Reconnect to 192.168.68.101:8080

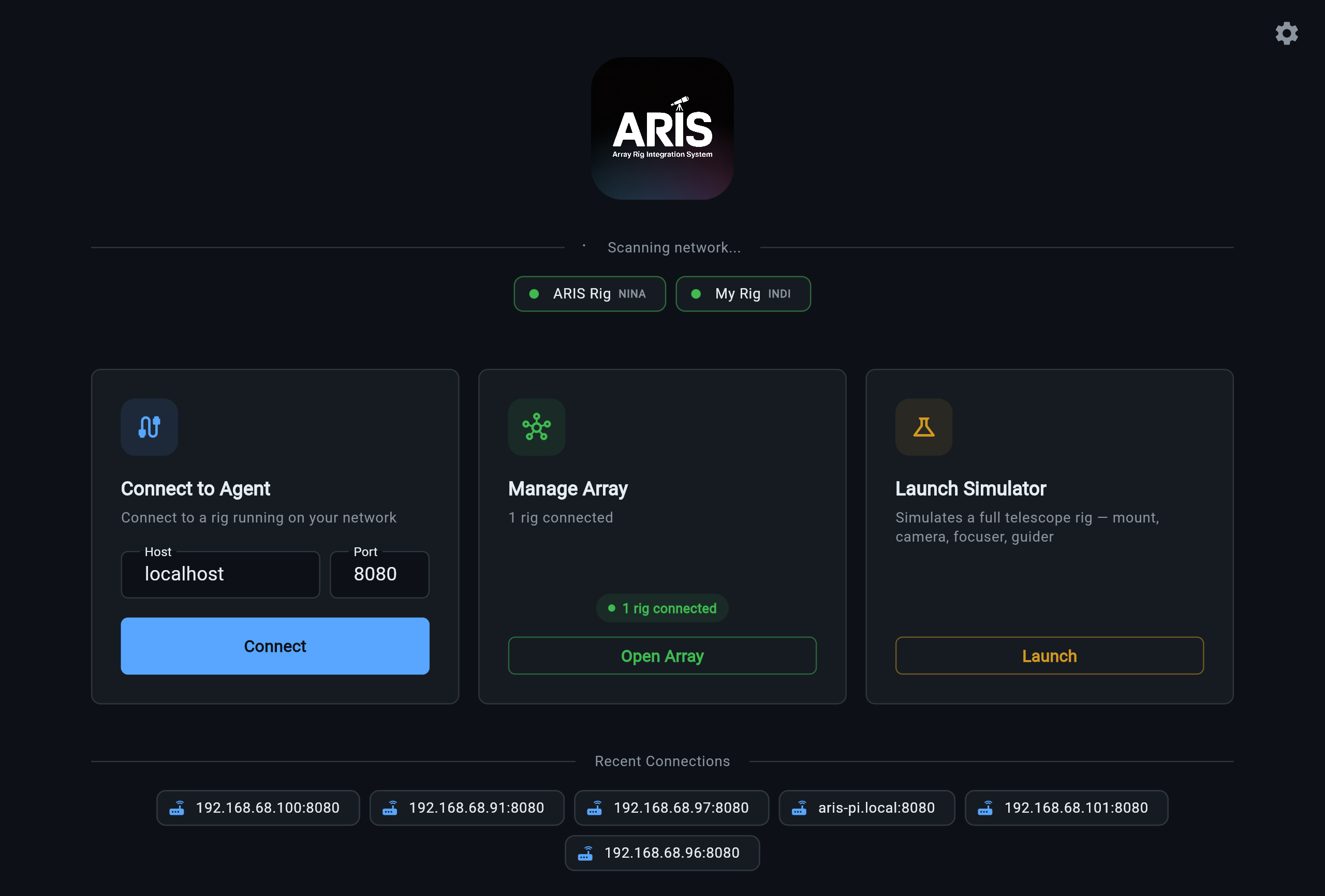coord(1066,808)
